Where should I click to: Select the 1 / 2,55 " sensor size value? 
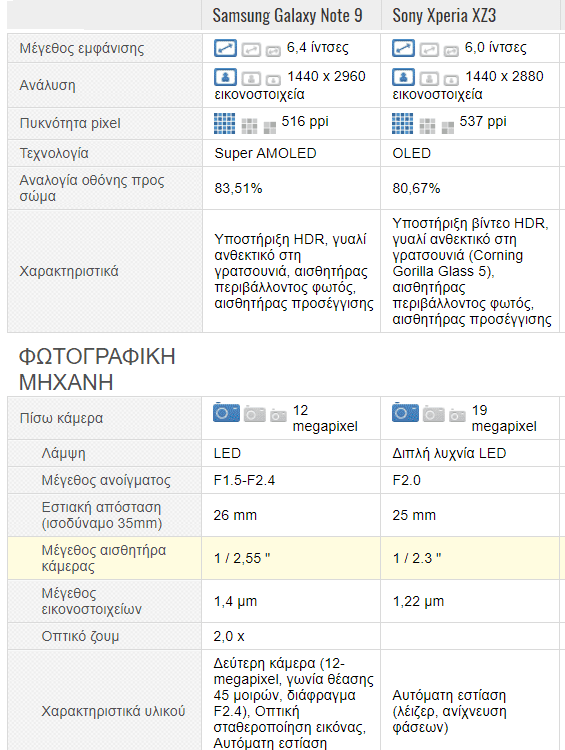(242, 558)
